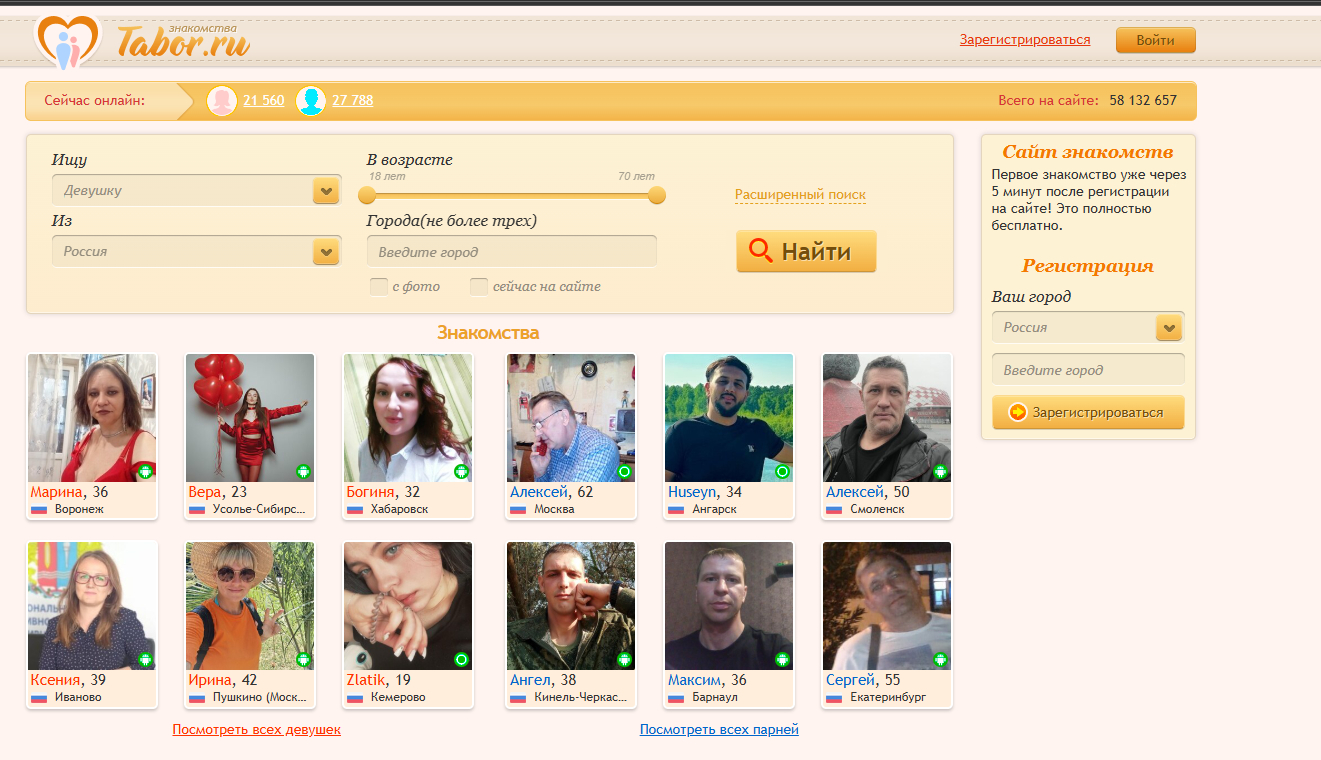Follow the "Посмотреть всех девушек" link
Image resolution: width=1321 pixels, height=760 pixels.
[x=256, y=730]
